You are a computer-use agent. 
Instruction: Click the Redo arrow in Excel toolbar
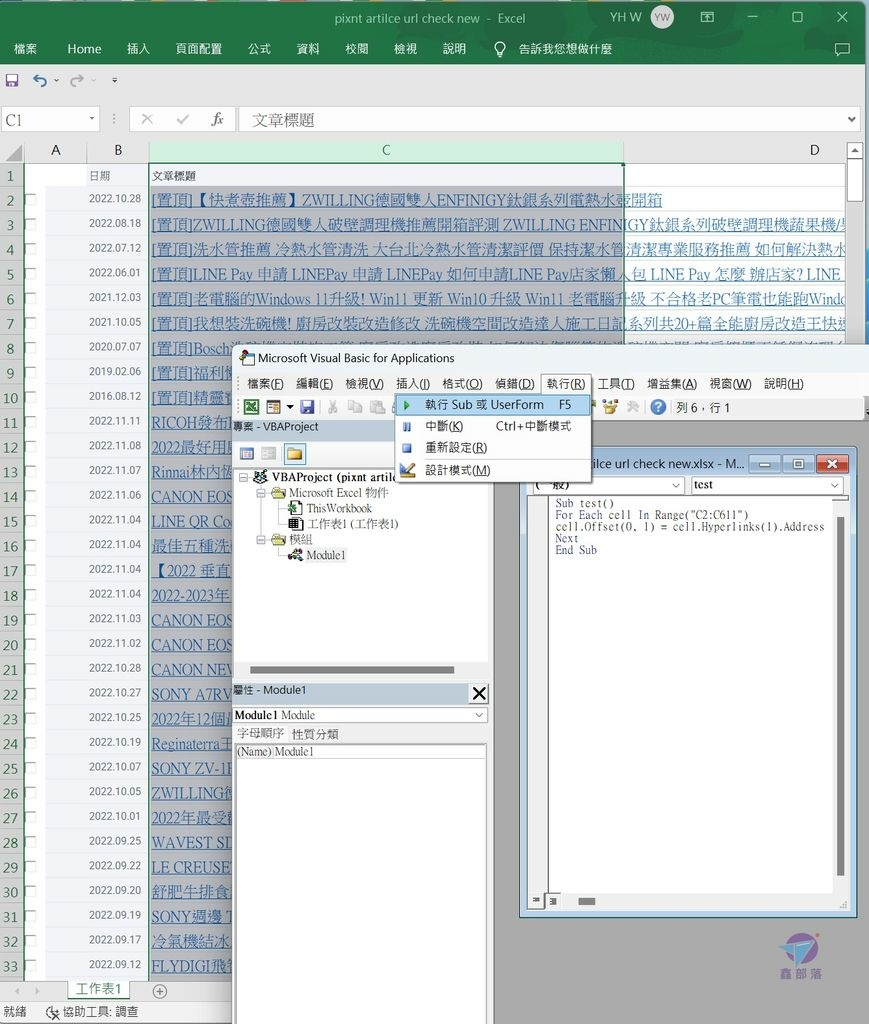tap(77, 80)
